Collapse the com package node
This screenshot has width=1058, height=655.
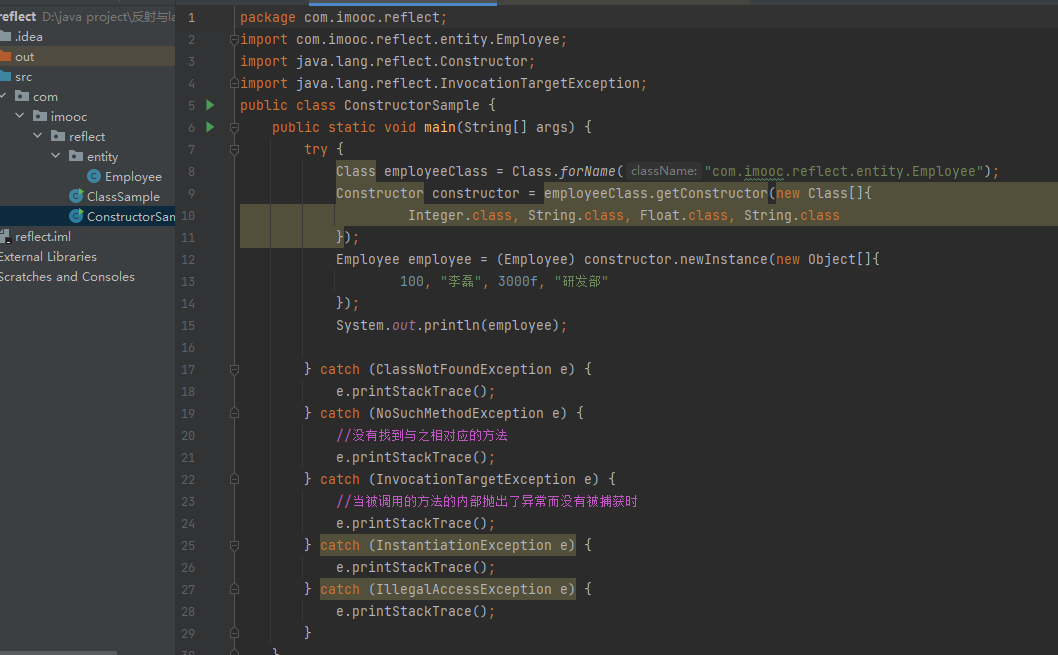(x=4, y=97)
